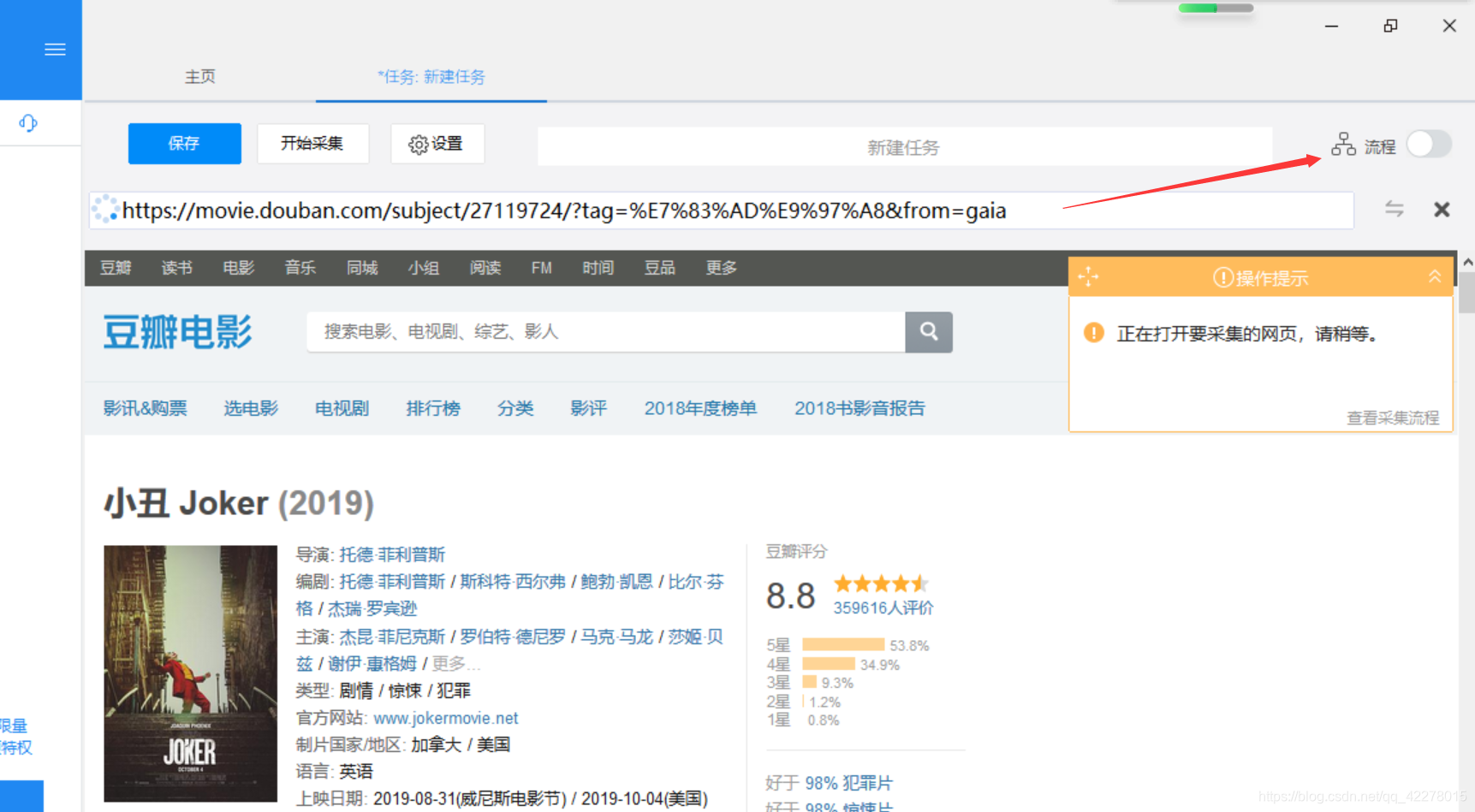This screenshot has width=1475, height=812.
Task: Click the 5星 rating bar
Action: [x=843, y=644]
